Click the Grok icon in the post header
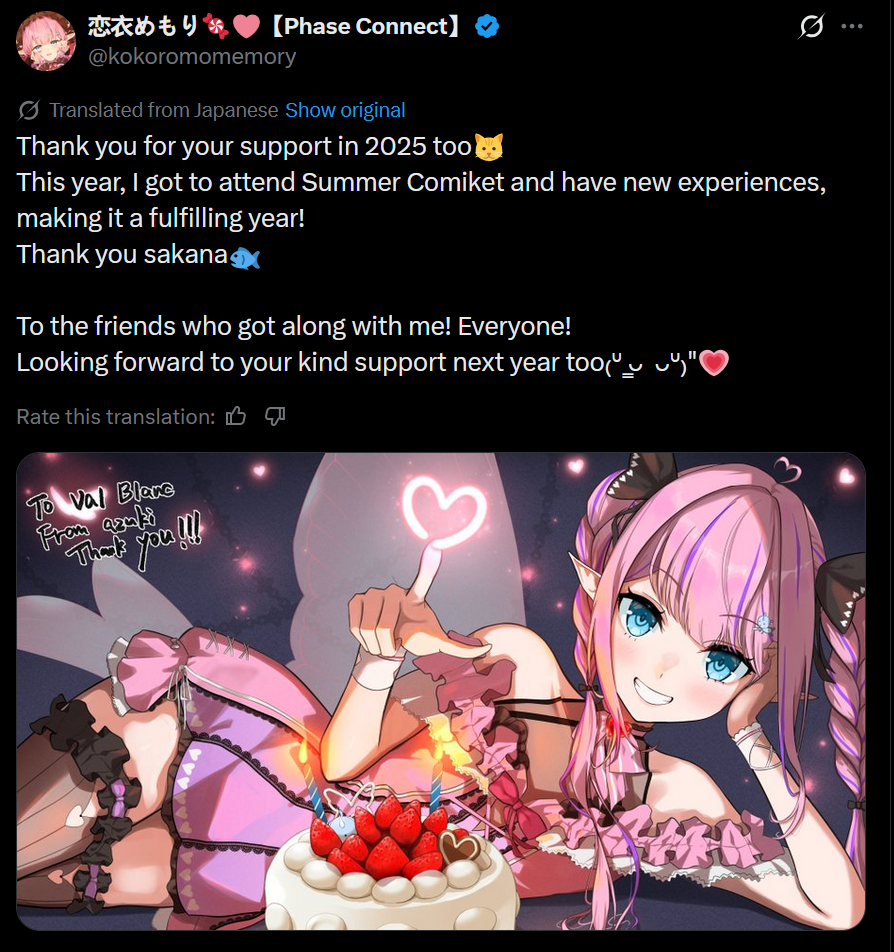894x952 pixels. click(811, 26)
